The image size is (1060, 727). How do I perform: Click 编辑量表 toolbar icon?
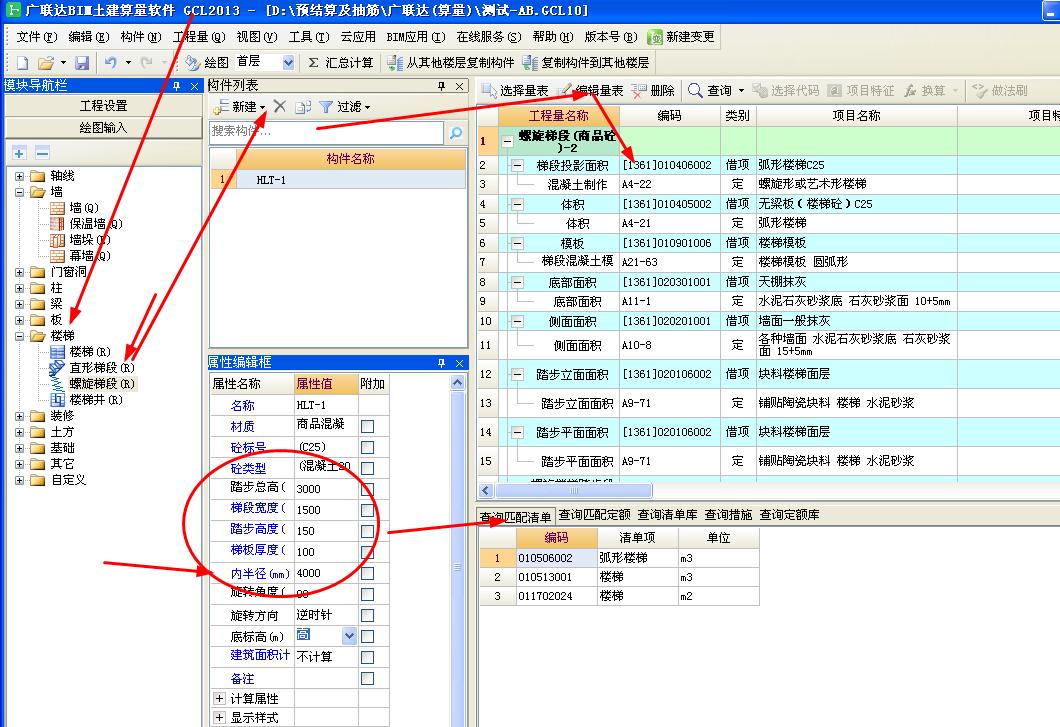tap(590, 90)
